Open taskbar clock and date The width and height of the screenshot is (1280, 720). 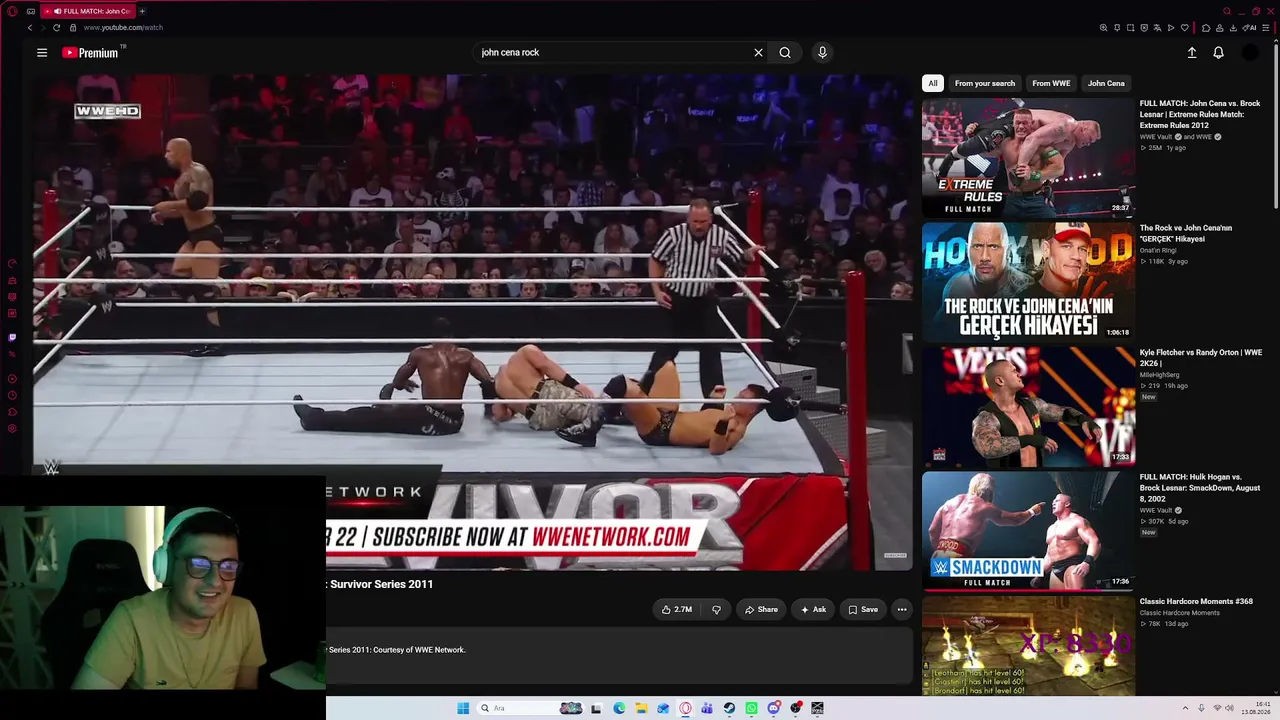point(1257,709)
